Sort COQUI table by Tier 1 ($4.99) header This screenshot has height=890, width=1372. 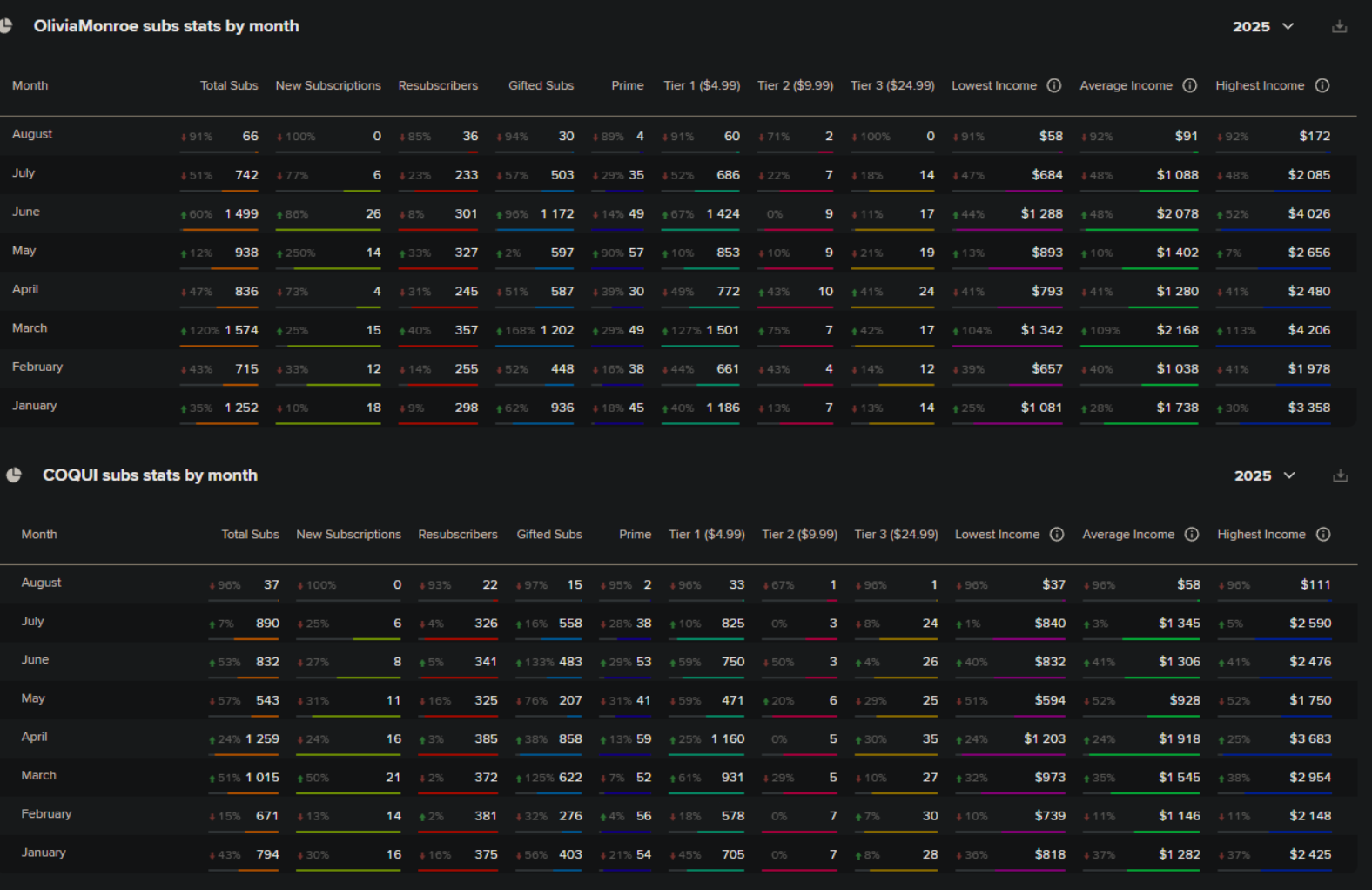707,534
